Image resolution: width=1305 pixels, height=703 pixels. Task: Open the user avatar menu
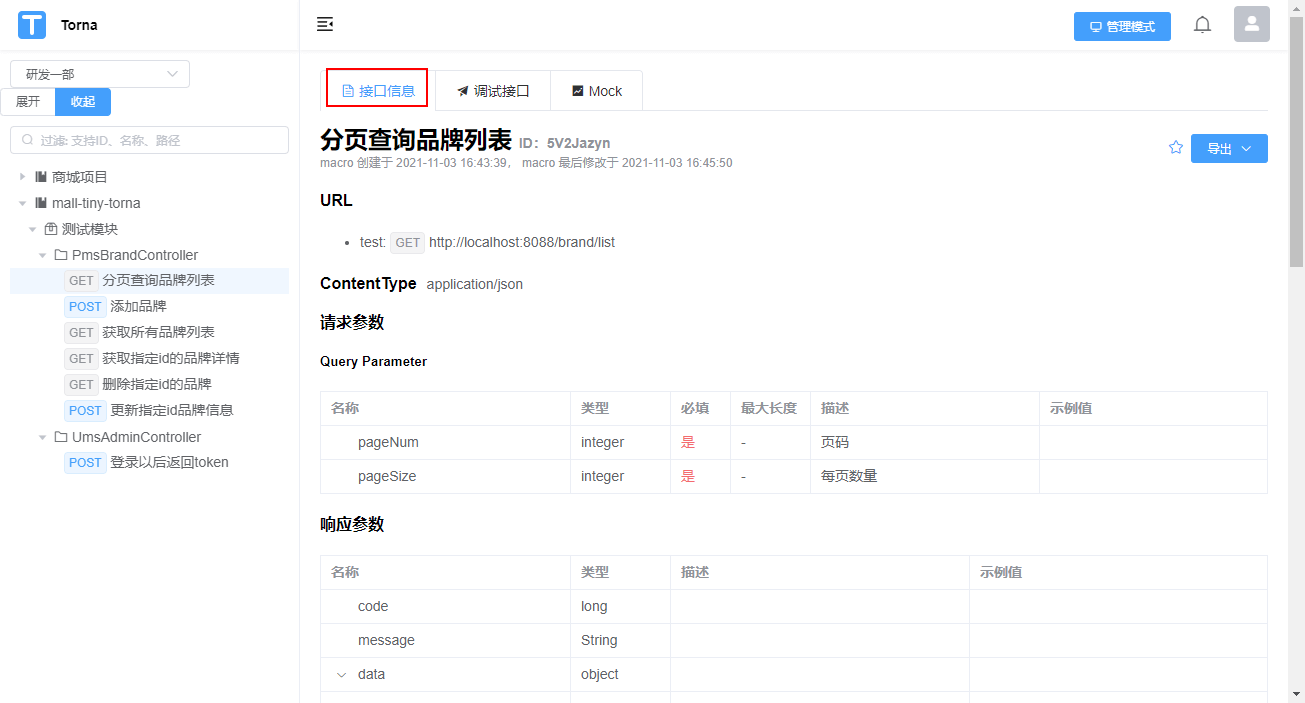pos(1252,24)
